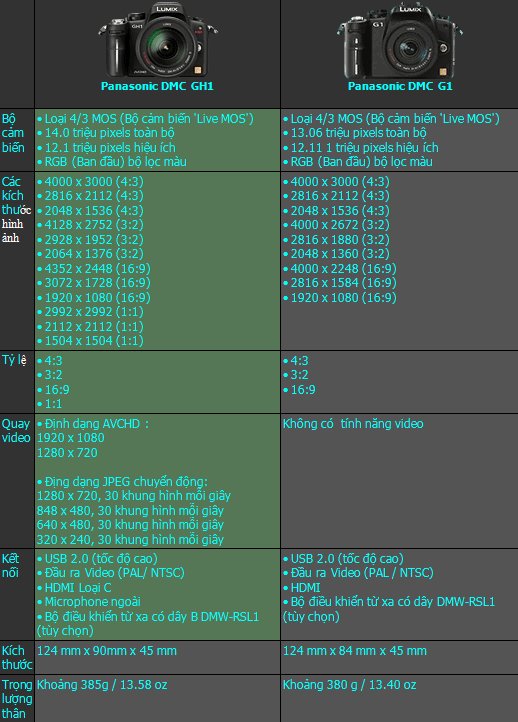Click the 'Microphone ngoài' bullet item

88,602
